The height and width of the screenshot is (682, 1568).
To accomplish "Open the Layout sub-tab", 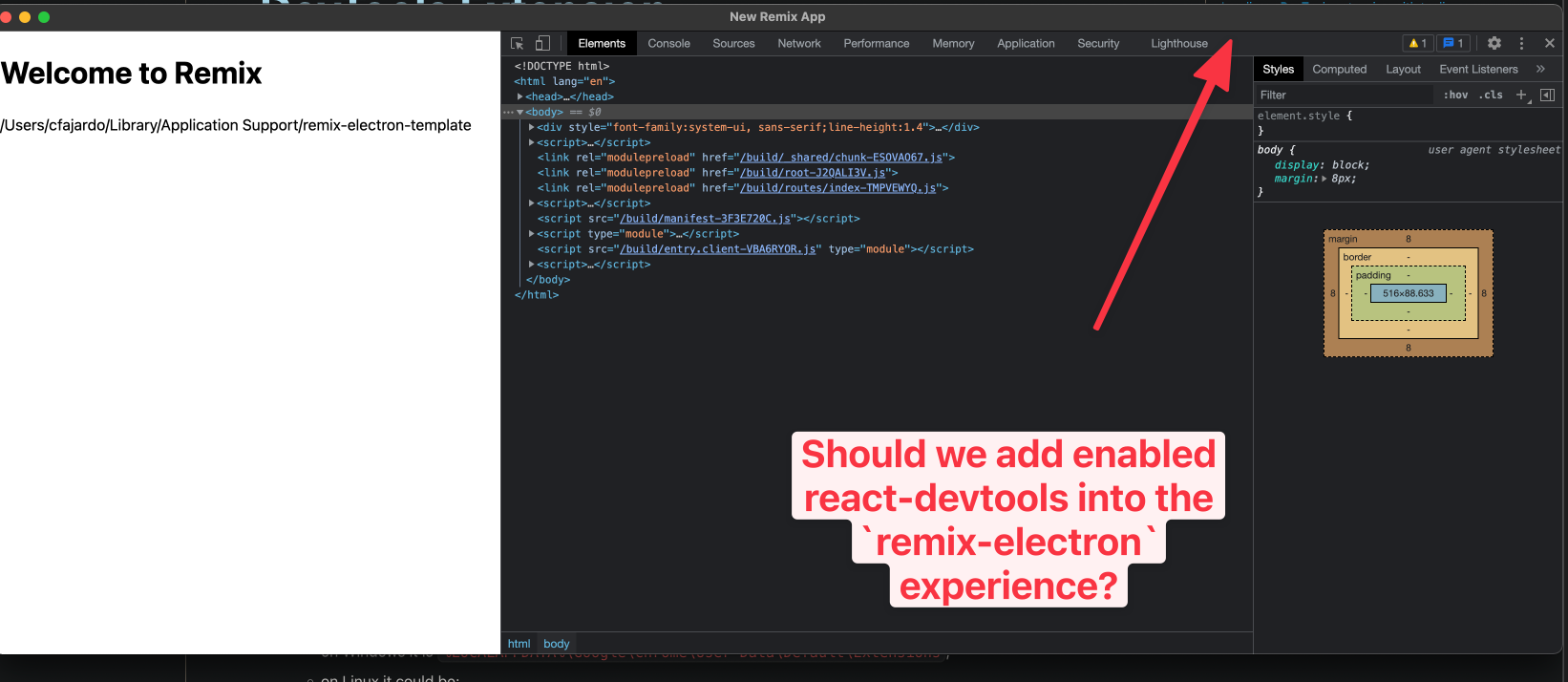I will [x=1403, y=69].
